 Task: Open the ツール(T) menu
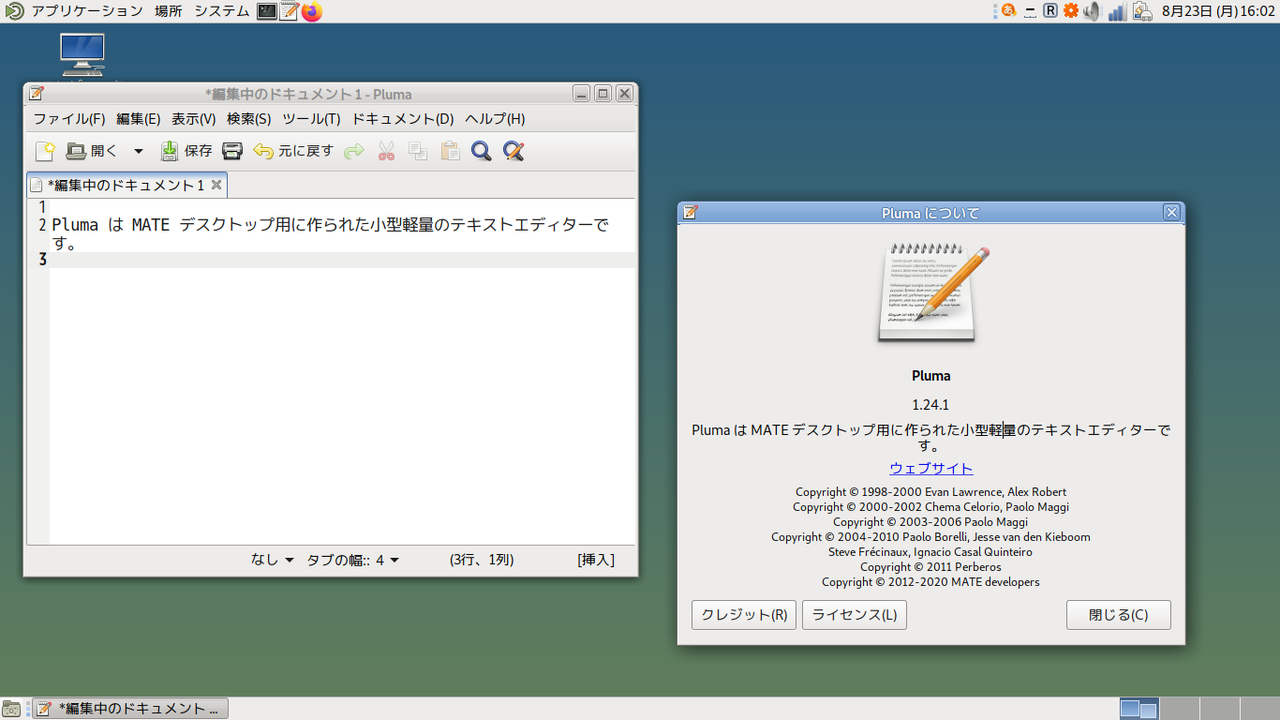pyautogui.click(x=311, y=118)
